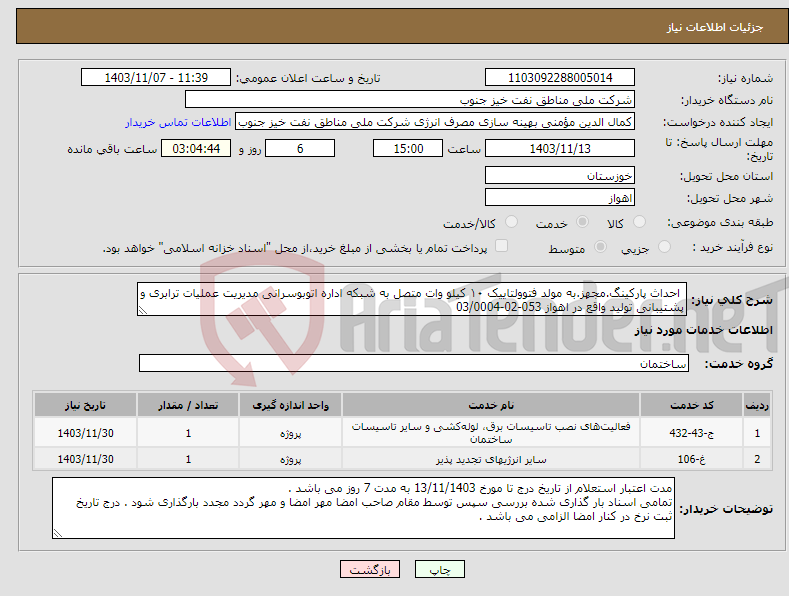Open the اطلاعات تماس خریدار link
Screen dimensions: 789x596
click(x=178, y=122)
